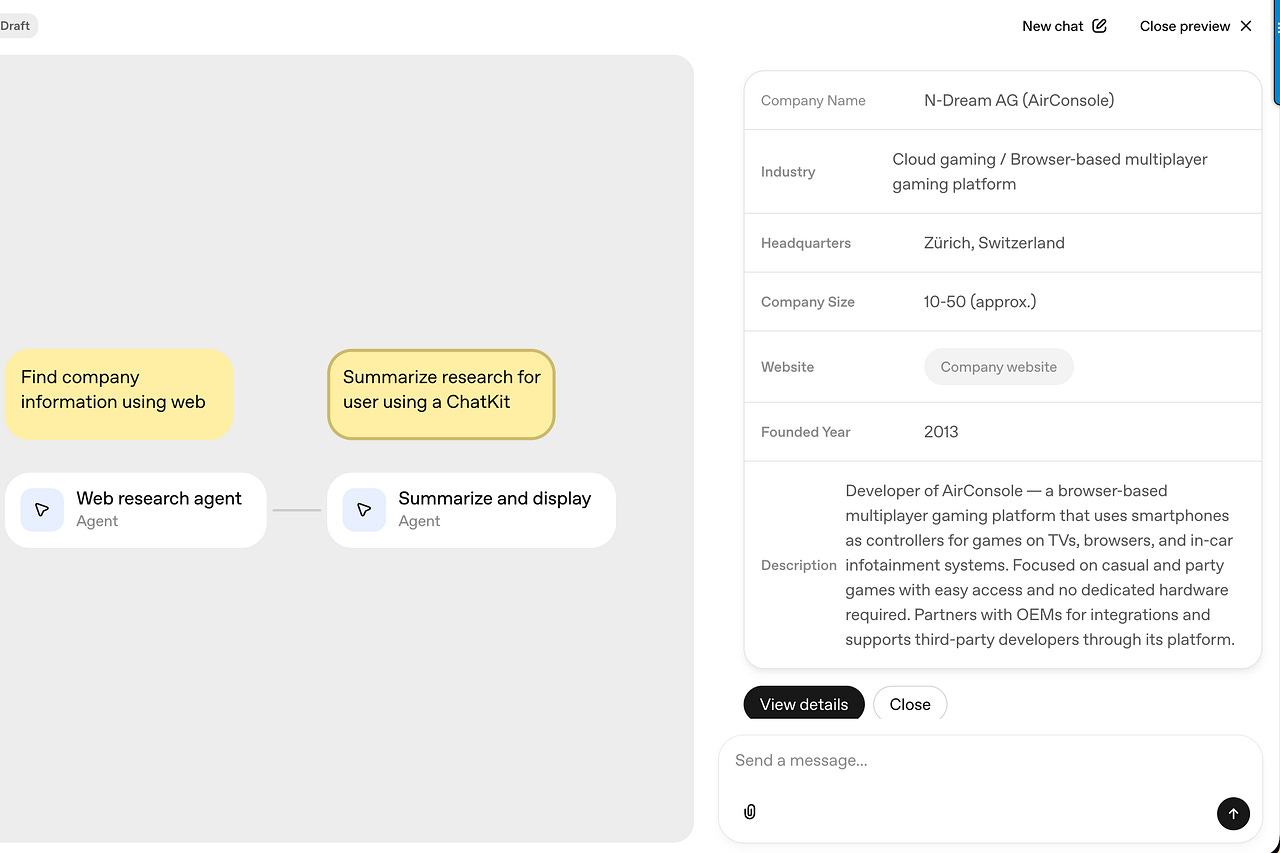Click the send message arrow button

(1233, 813)
